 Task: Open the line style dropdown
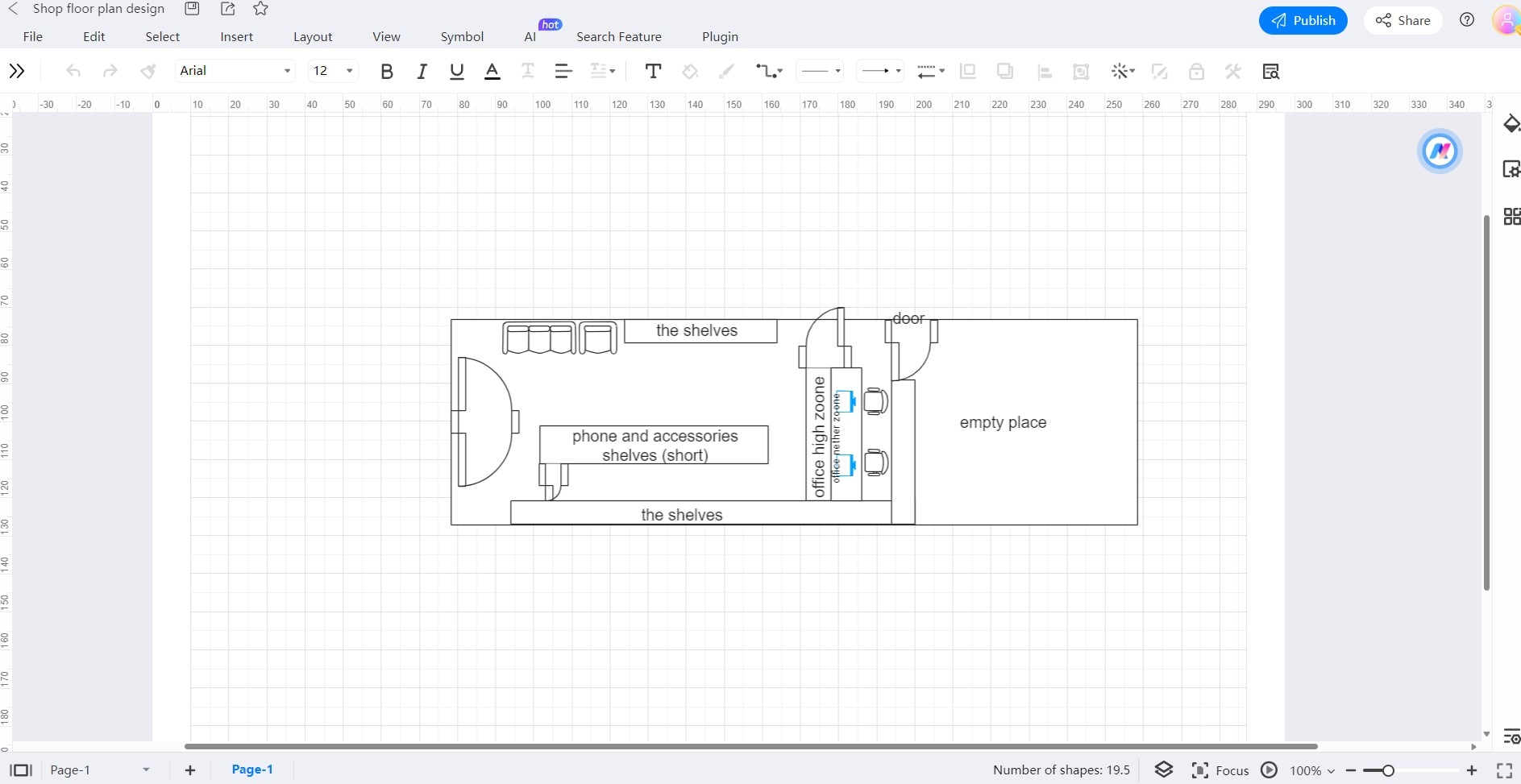(x=821, y=71)
